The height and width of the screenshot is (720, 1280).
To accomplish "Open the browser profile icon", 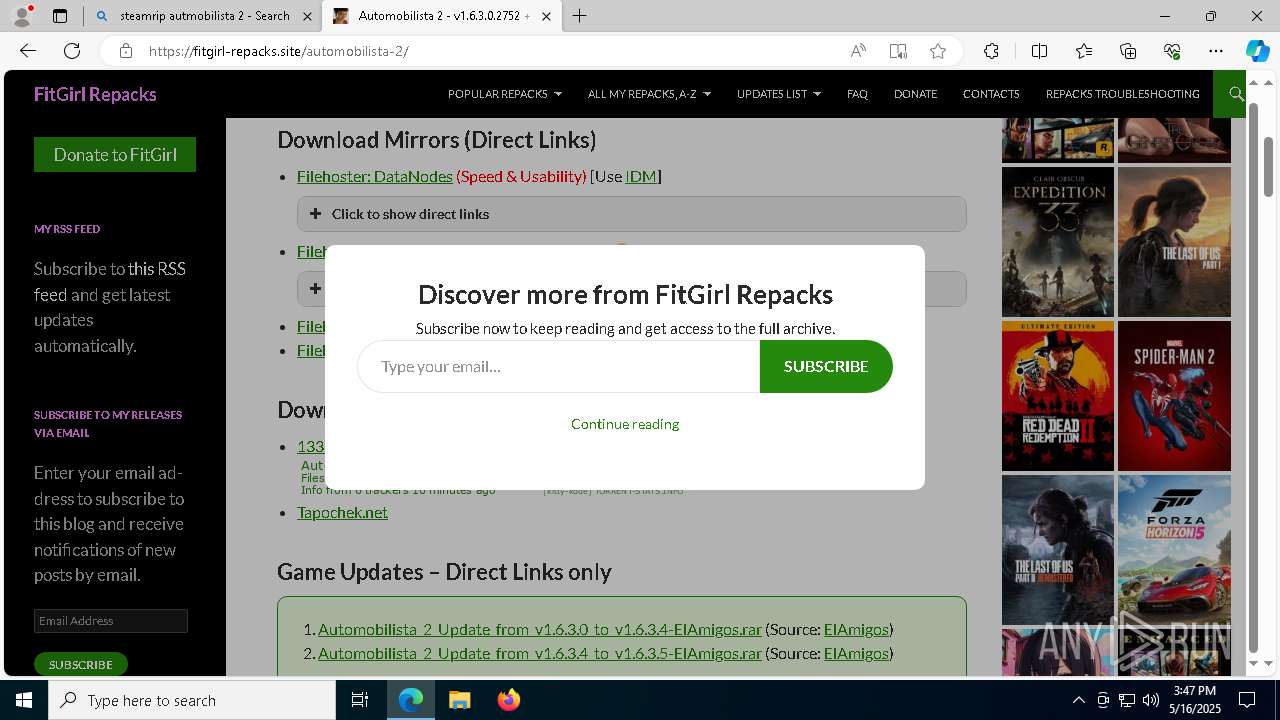I will tap(22, 16).
